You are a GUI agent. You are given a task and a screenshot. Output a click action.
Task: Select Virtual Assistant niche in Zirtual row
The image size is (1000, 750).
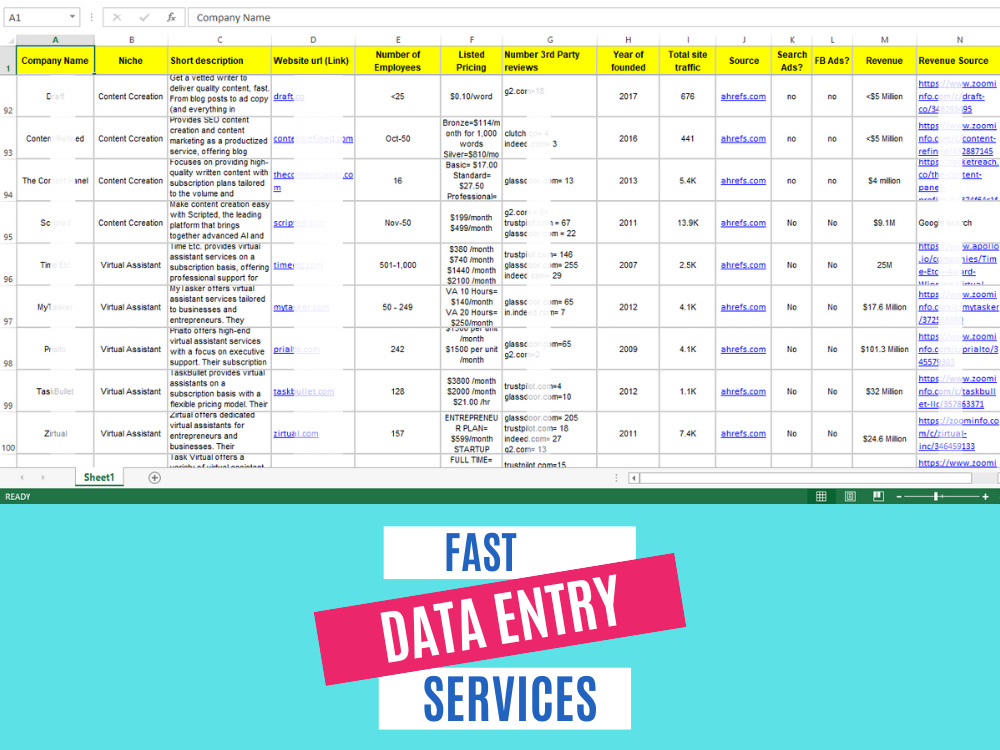click(131, 434)
